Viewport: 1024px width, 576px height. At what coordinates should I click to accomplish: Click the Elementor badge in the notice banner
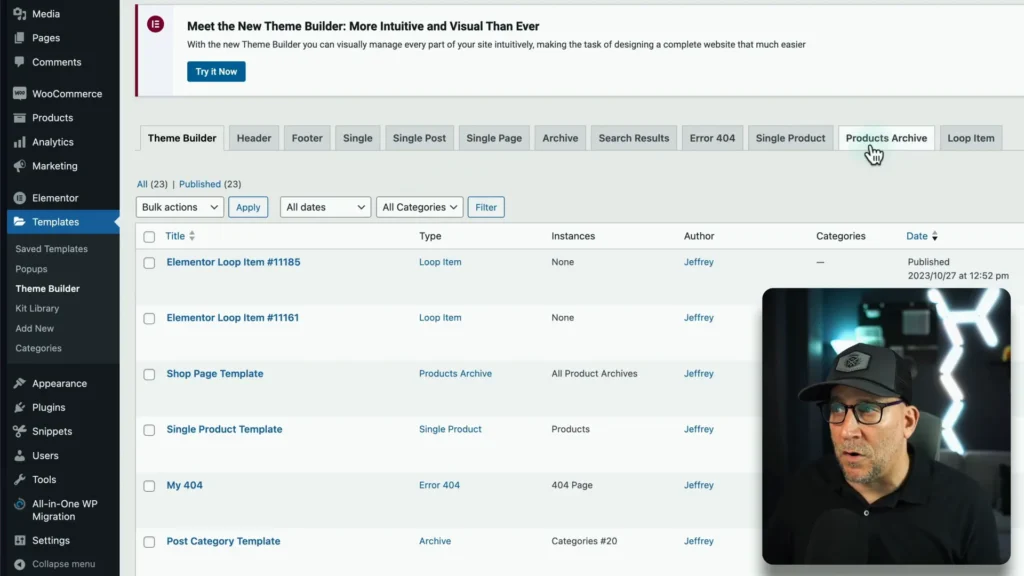155,25
